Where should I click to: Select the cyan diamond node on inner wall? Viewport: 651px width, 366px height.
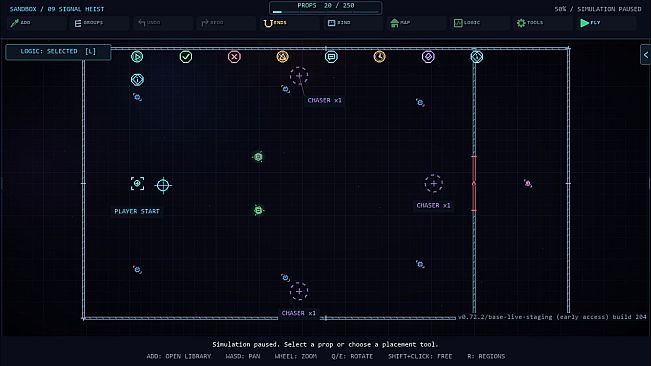click(x=477, y=56)
